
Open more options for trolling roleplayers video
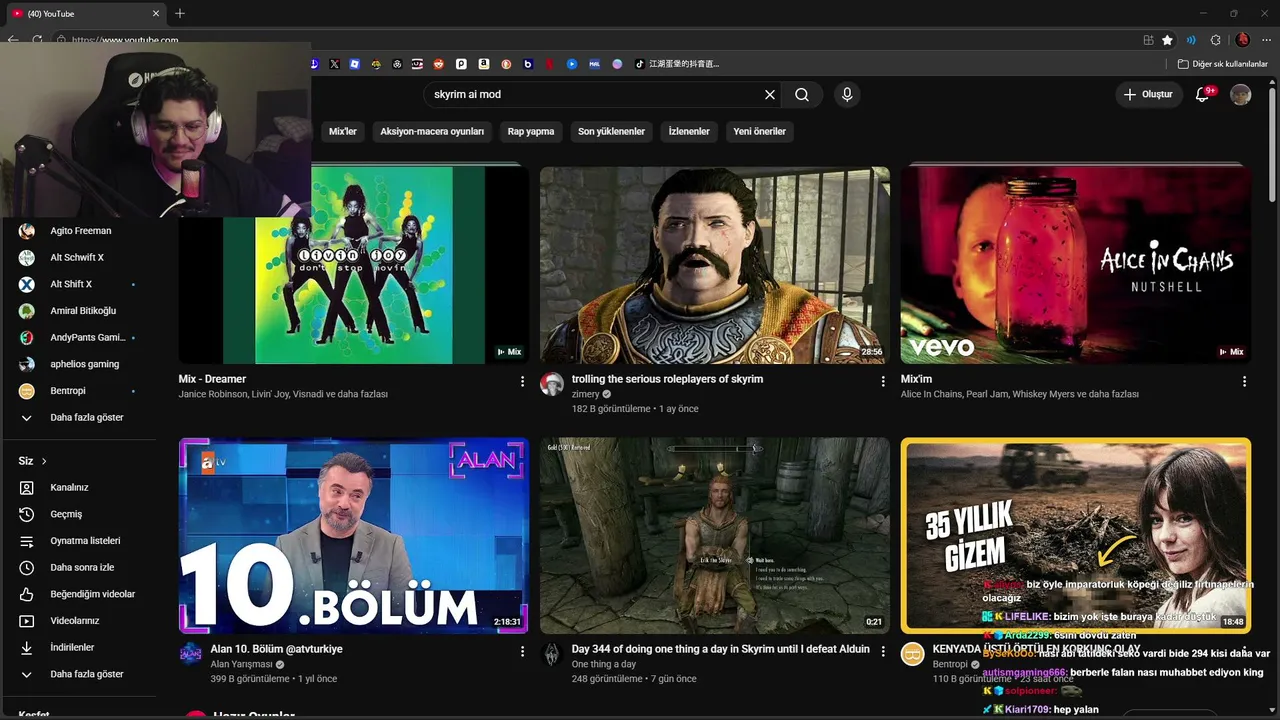[x=883, y=381]
